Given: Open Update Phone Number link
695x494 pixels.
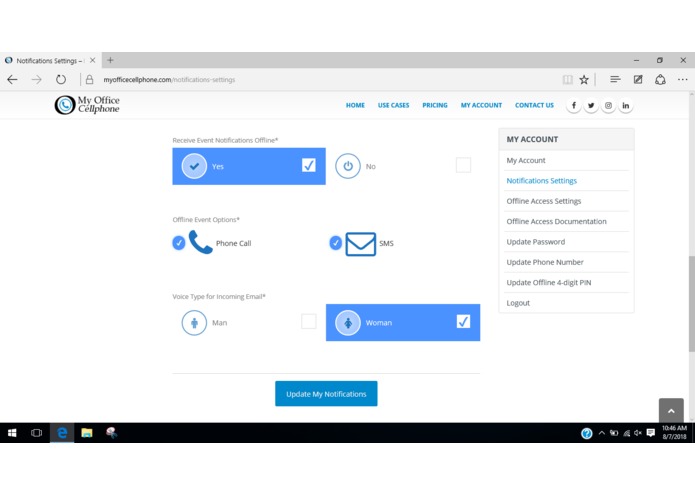Looking at the screenshot, I should (x=545, y=262).
